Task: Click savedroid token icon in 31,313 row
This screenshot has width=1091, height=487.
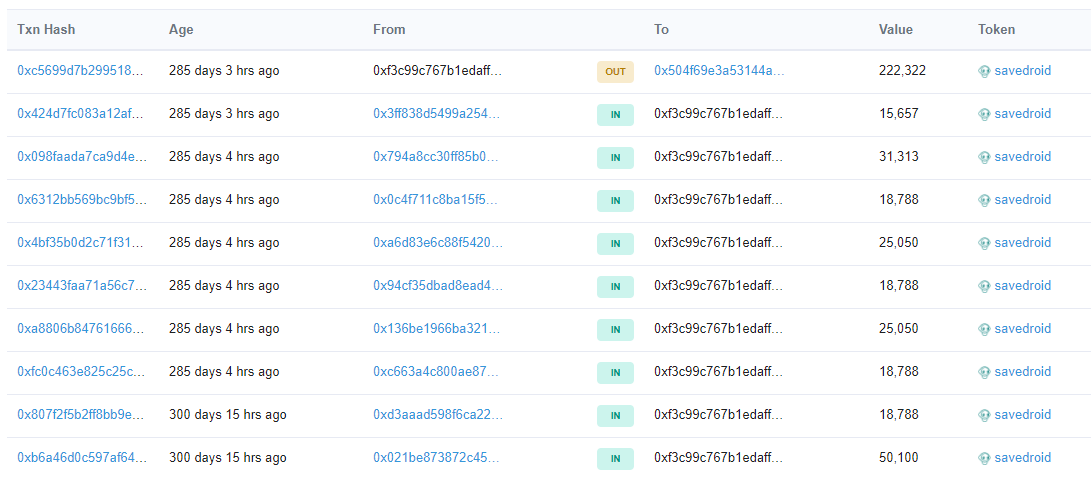Action: [984, 157]
